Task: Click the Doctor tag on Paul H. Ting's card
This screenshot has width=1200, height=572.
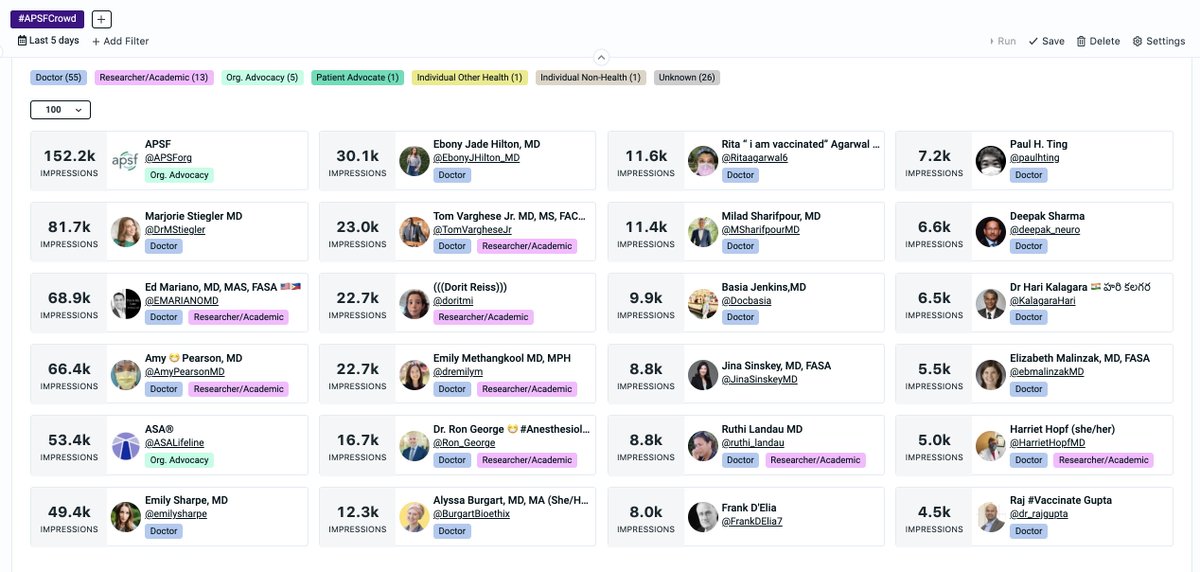Action: click(1028, 175)
